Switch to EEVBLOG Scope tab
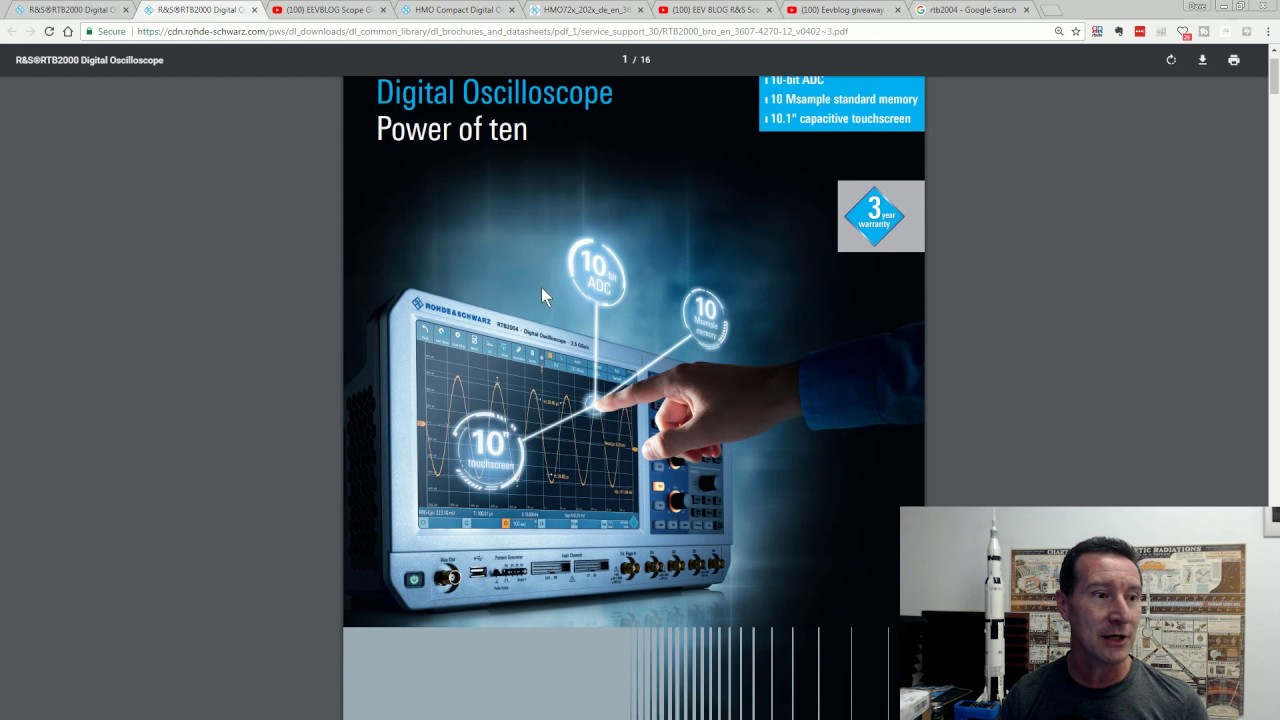This screenshot has height=720, width=1280. point(328,10)
